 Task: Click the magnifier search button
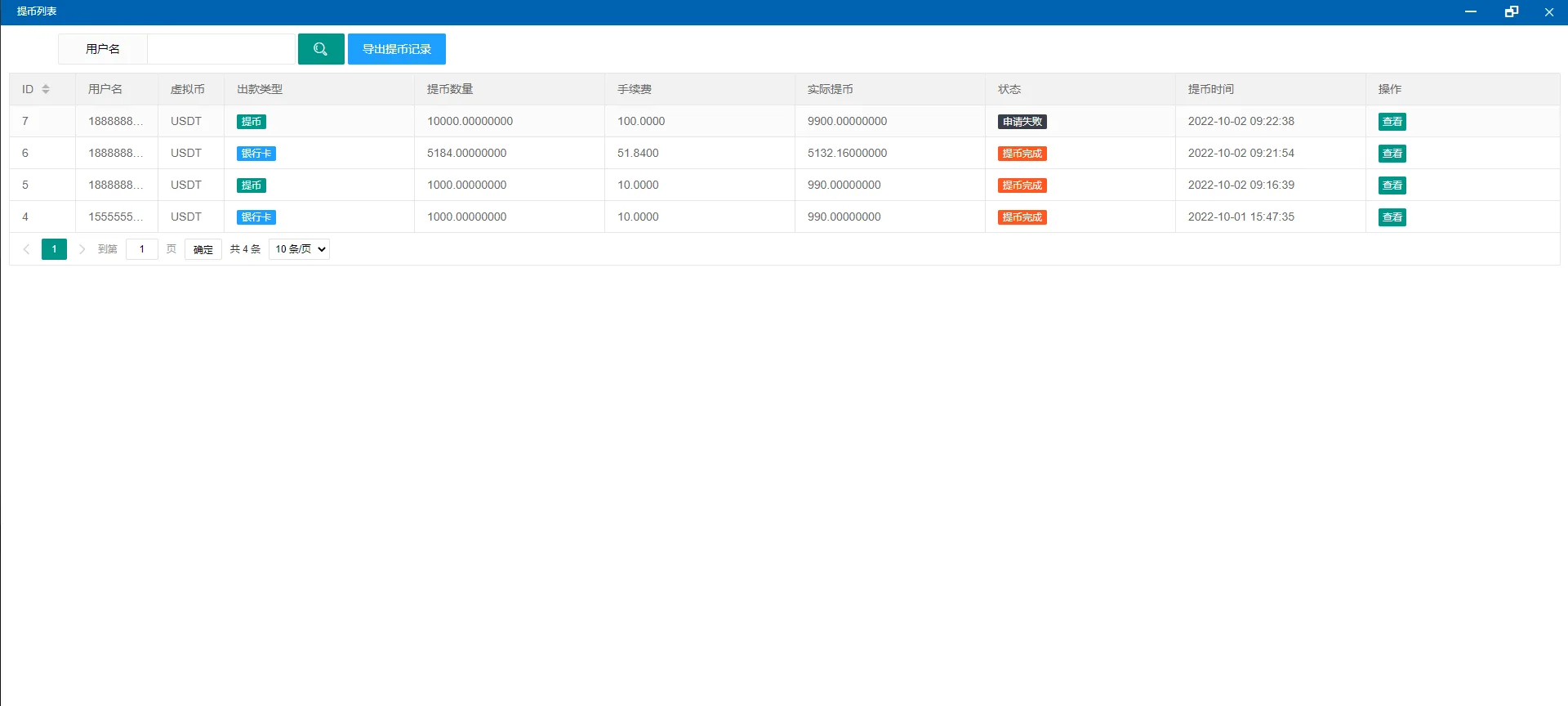pyautogui.click(x=320, y=49)
